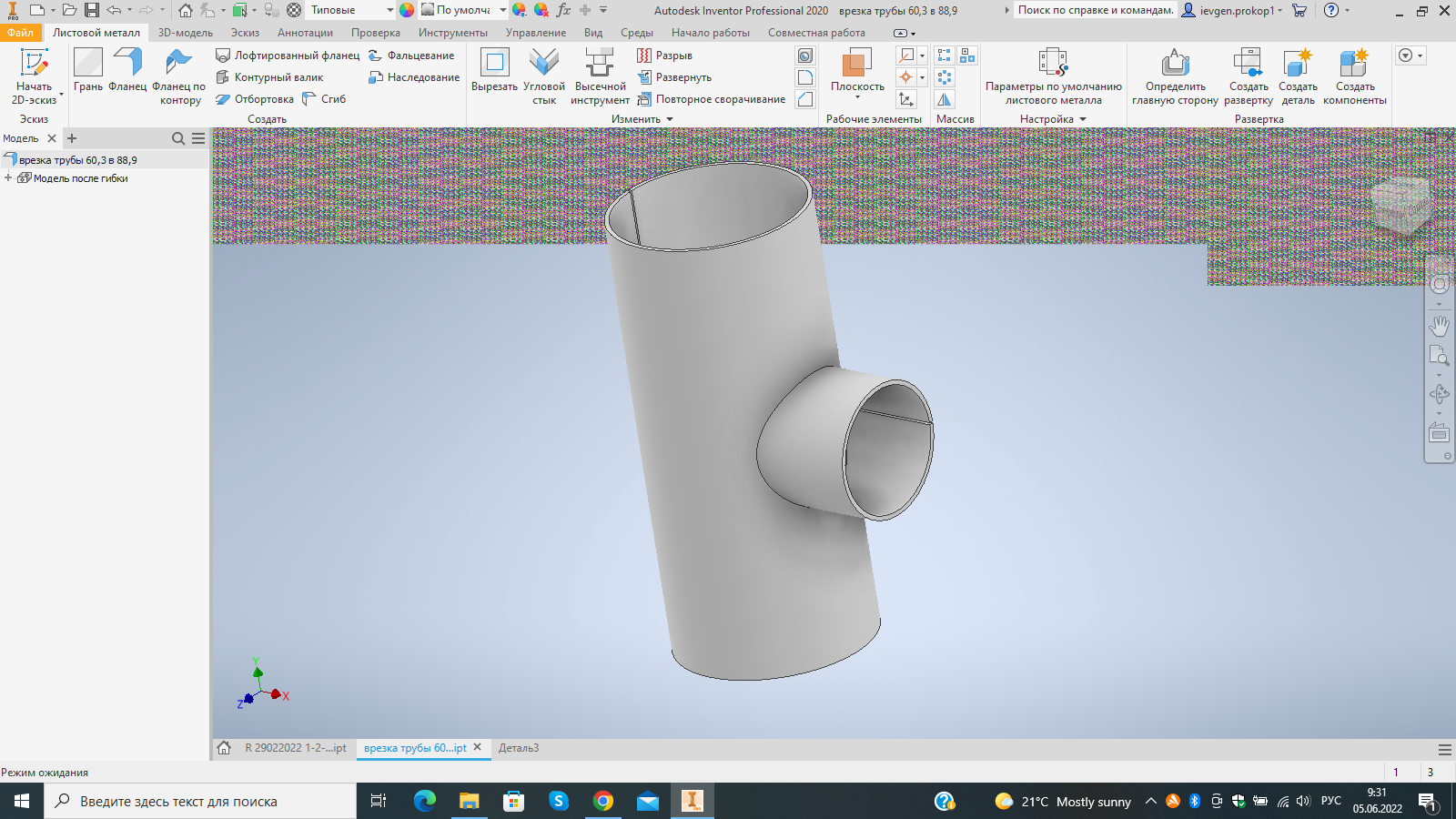Activate the Вырезать (Cut) tool
This screenshot has height=819, width=1456.
tap(494, 70)
